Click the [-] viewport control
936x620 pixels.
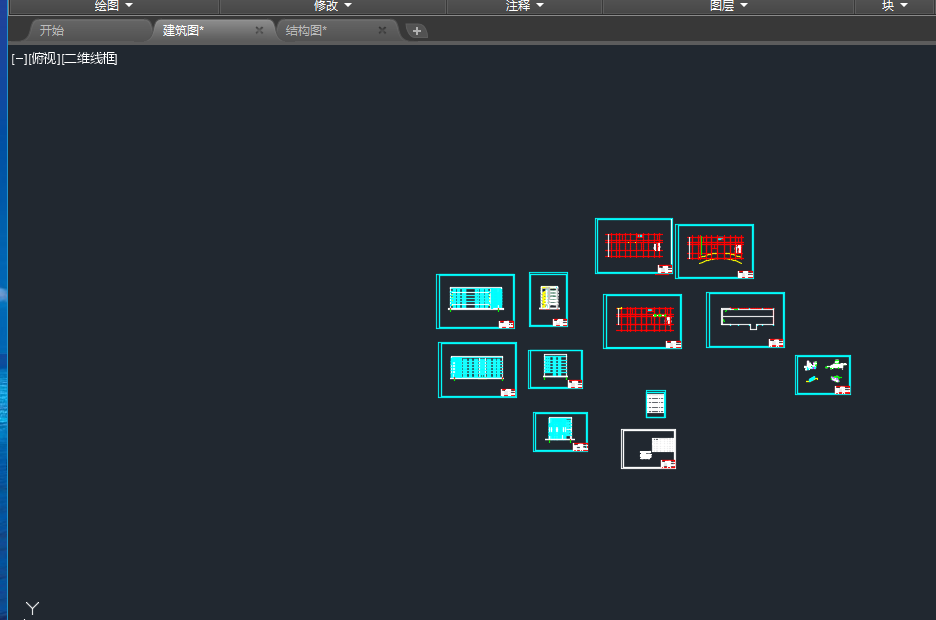point(19,58)
